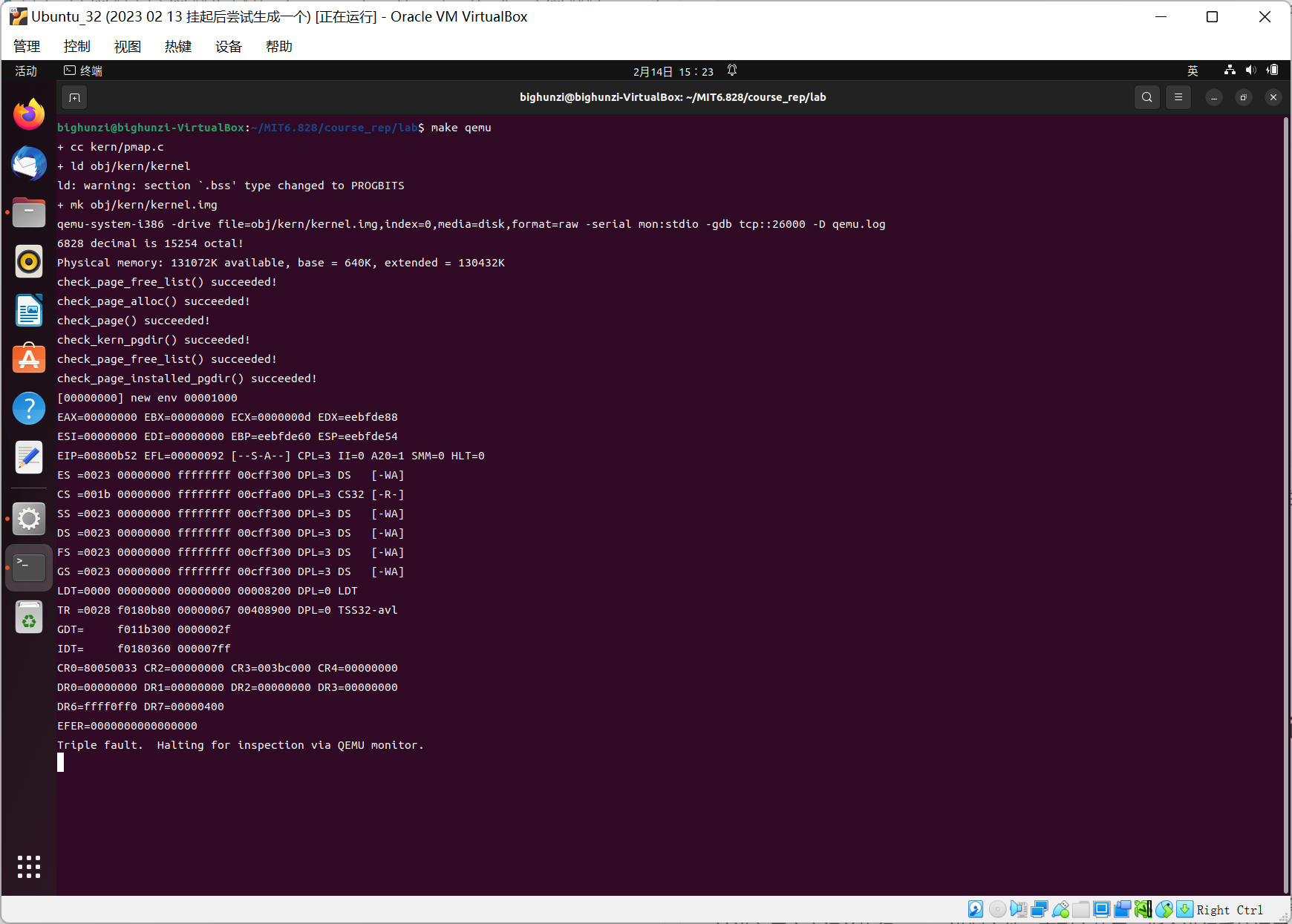
Task: Click the 英 input method indicator
Action: point(1193,71)
